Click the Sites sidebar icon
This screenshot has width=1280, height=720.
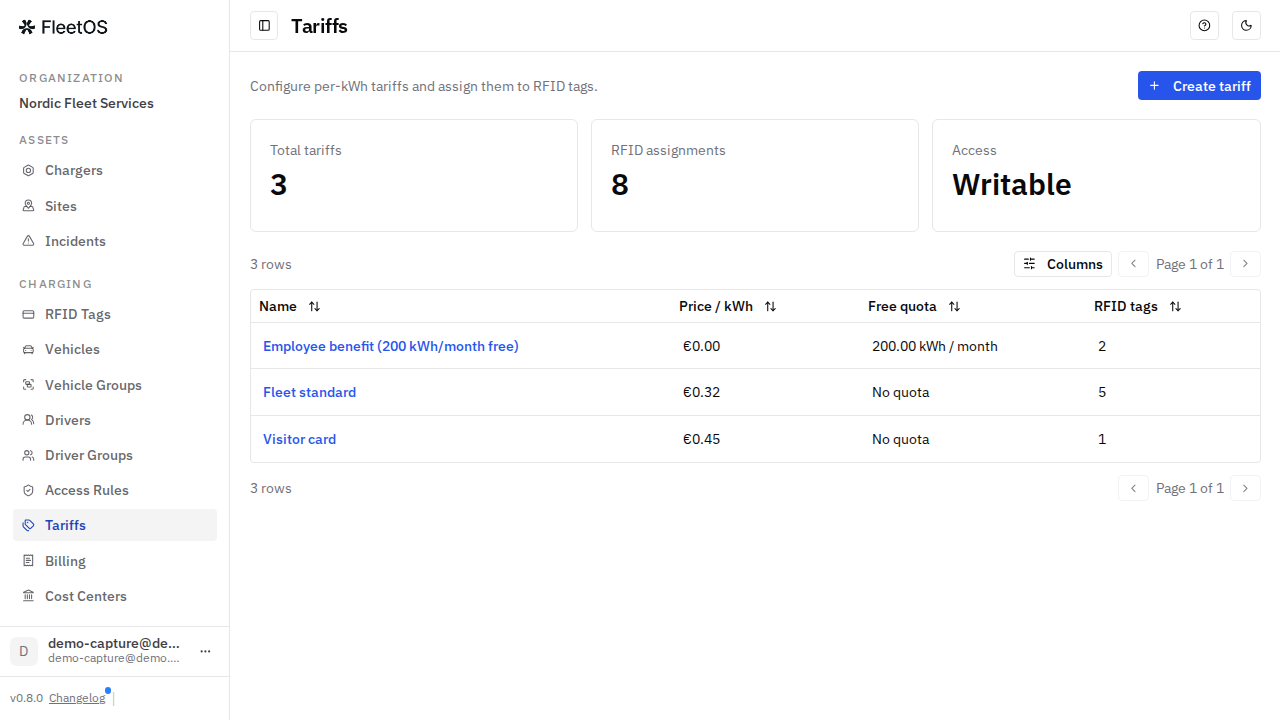[x=29, y=206]
